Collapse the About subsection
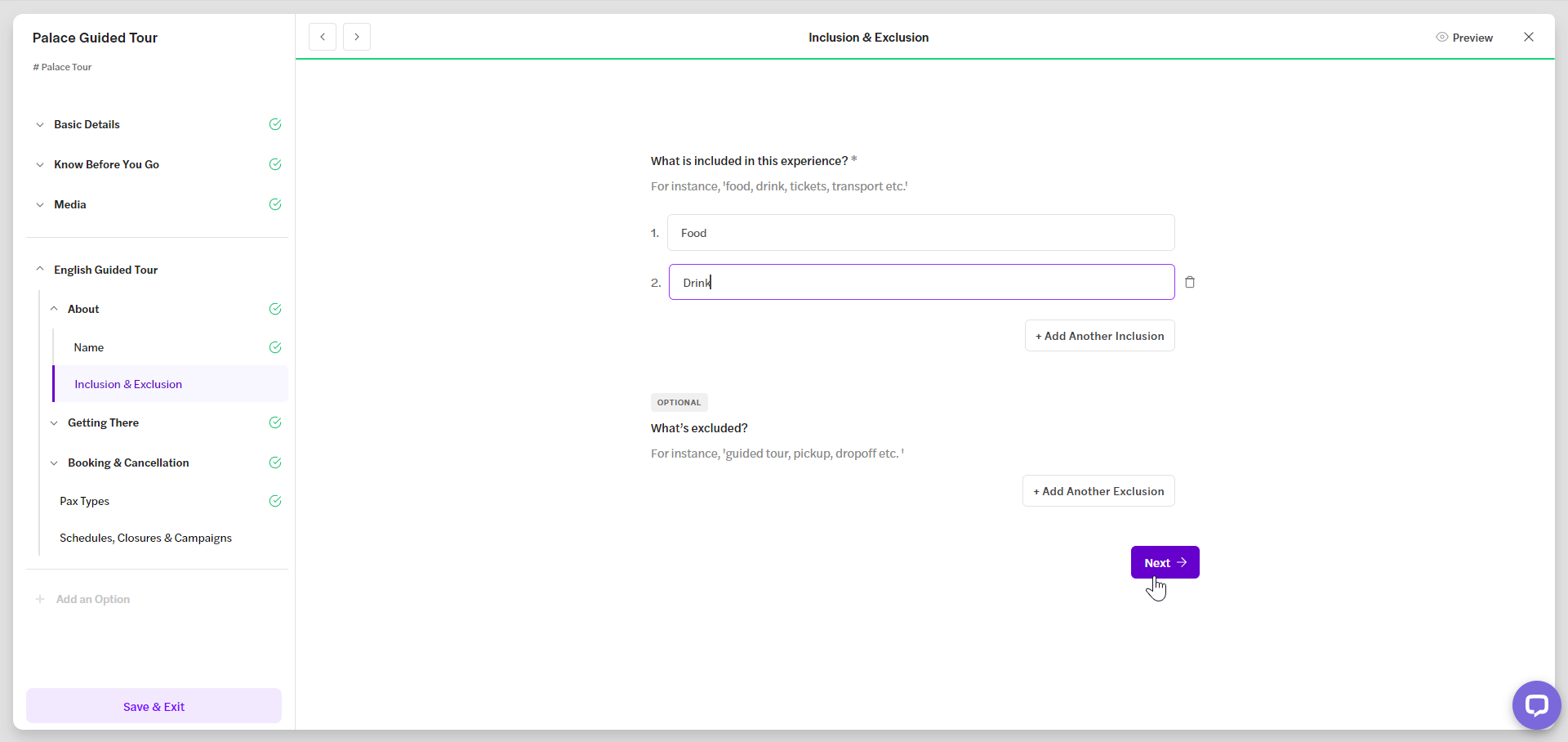 pos(54,309)
